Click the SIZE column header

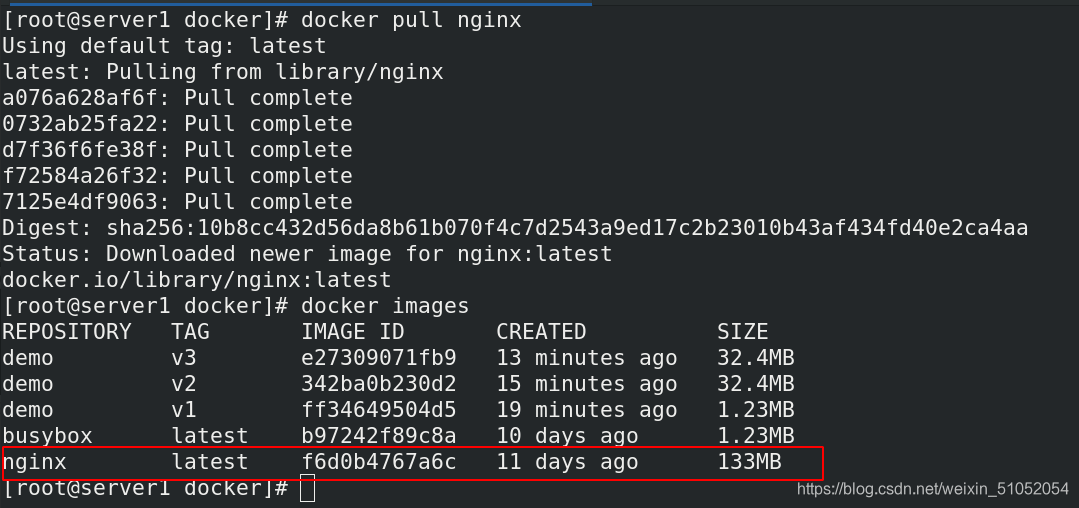743,332
